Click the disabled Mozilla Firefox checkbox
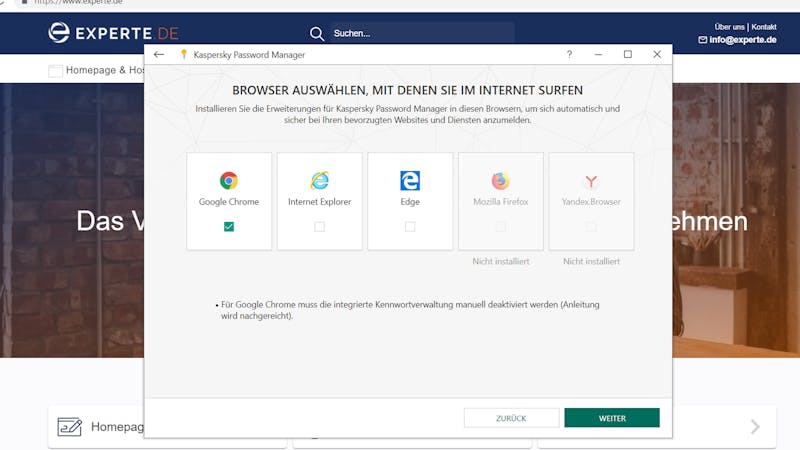Image resolution: width=800 pixels, height=450 pixels. (x=501, y=227)
